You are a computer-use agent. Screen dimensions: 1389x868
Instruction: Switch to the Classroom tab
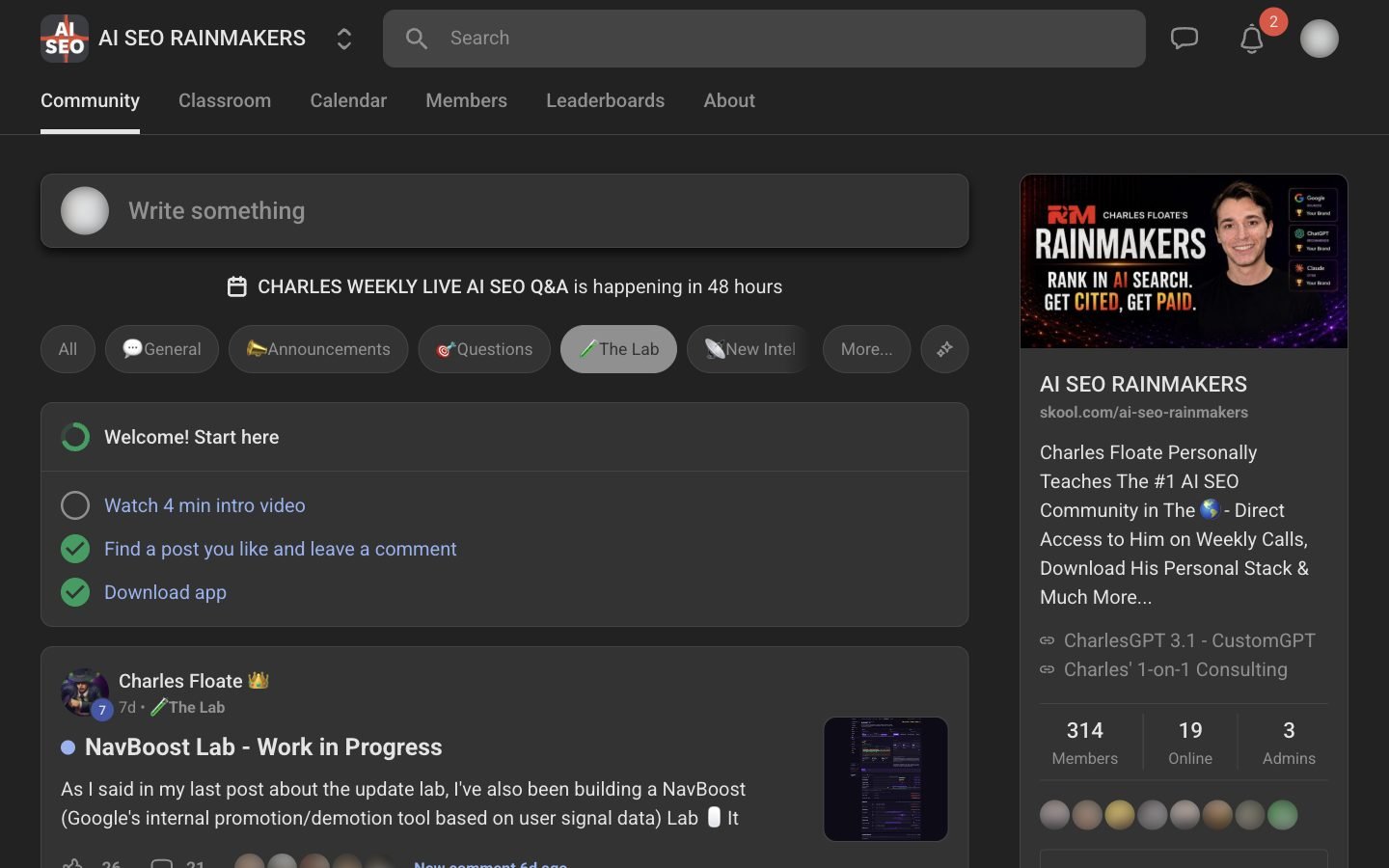point(225,100)
